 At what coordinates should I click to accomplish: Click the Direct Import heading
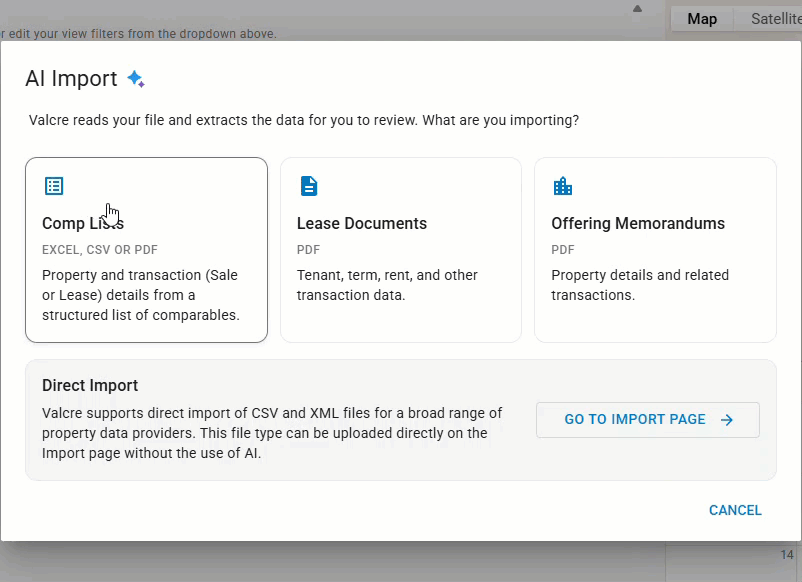click(x=90, y=385)
